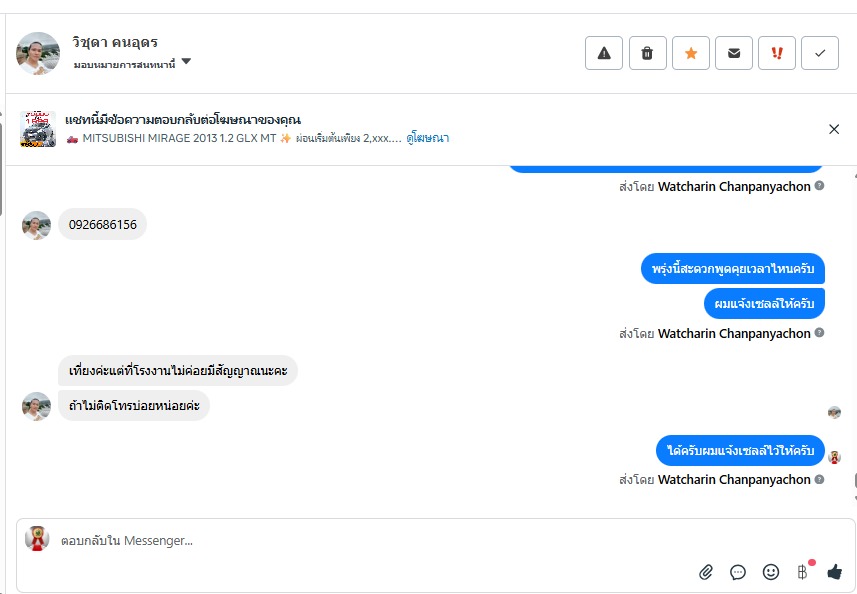The image size is (857, 594).
Task: Click the orange star follow-up icon
Action: (691, 54)
